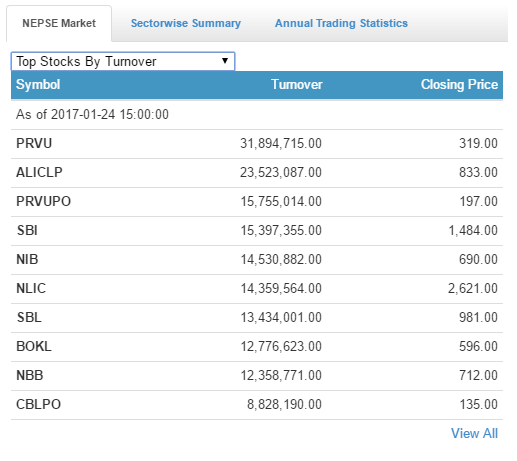Screen dimensions: 517x461
Task: Select turnover value 12,776,623.00
Action: tap(281, 346)
